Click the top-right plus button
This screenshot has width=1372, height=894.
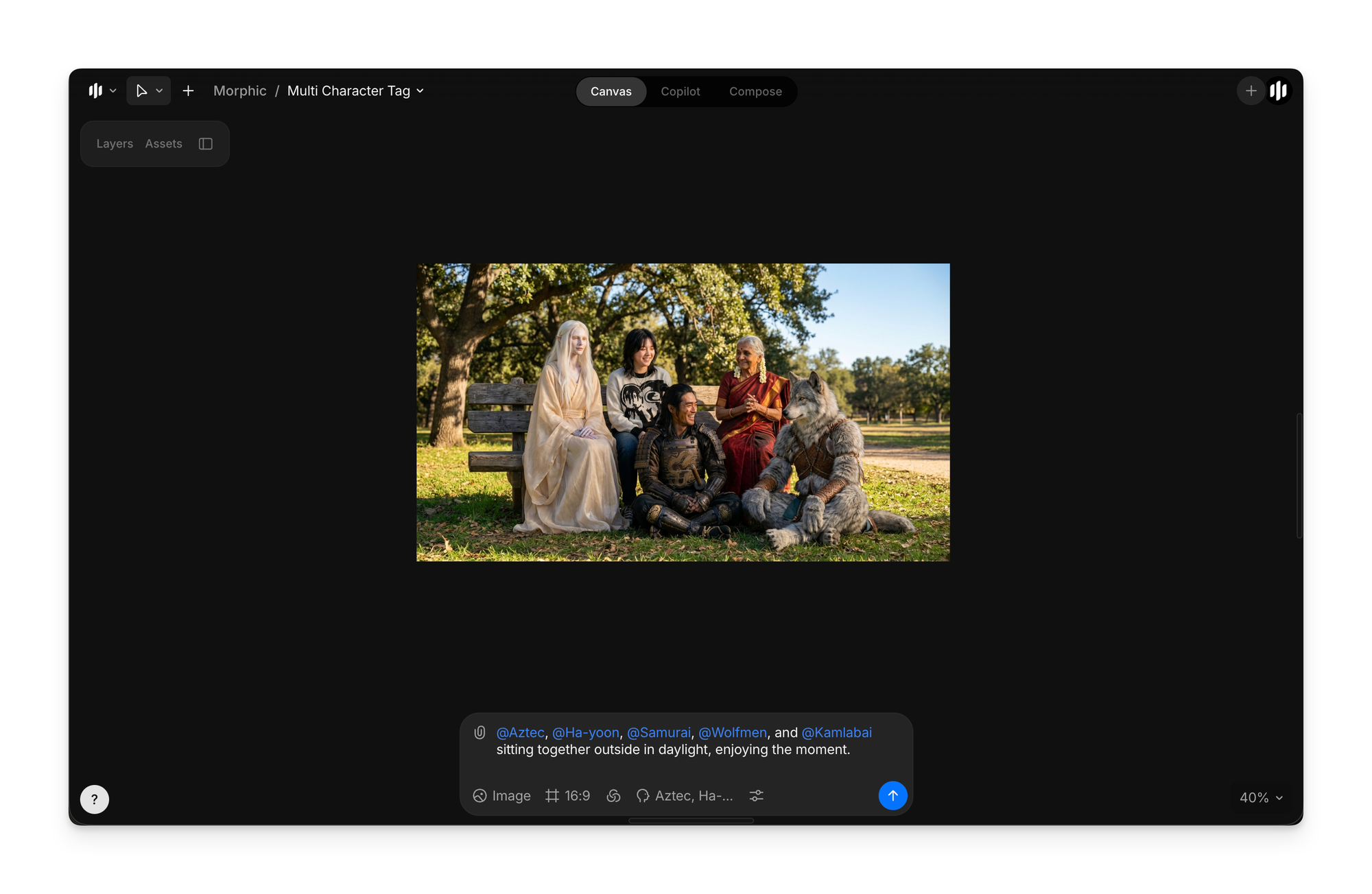pos(1251,91)
